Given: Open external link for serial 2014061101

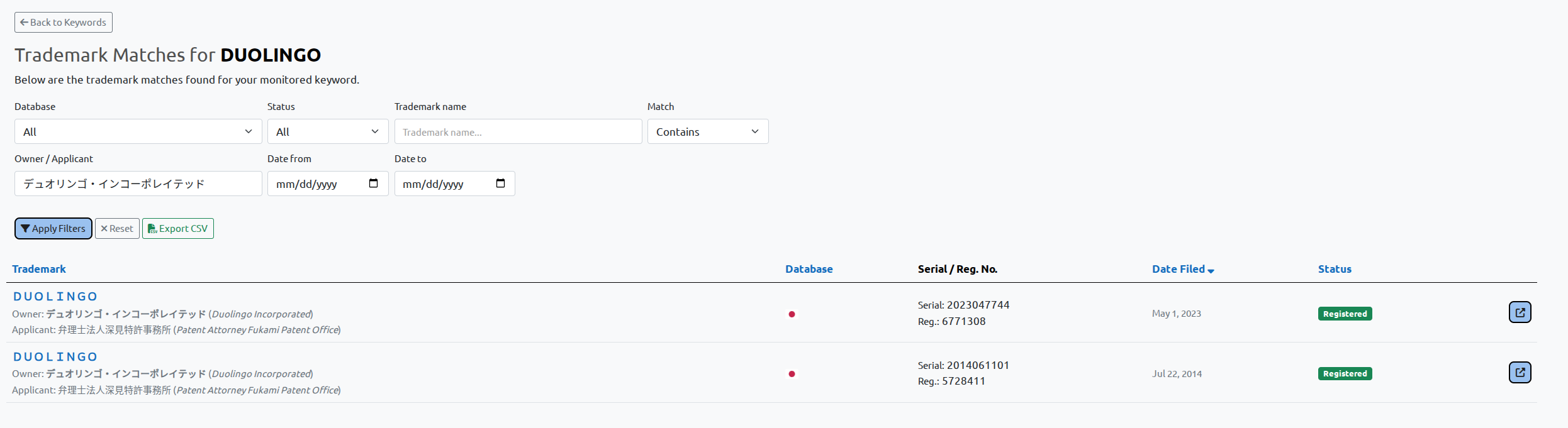Looking at the screenshot, I should pos(1519,373).
